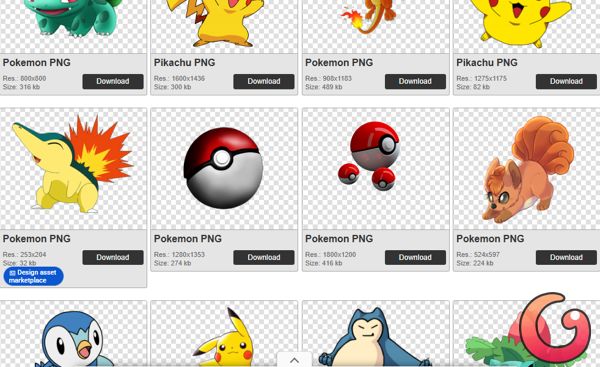Select the 'Res.: 1280x1353' text

coord(179,254)
